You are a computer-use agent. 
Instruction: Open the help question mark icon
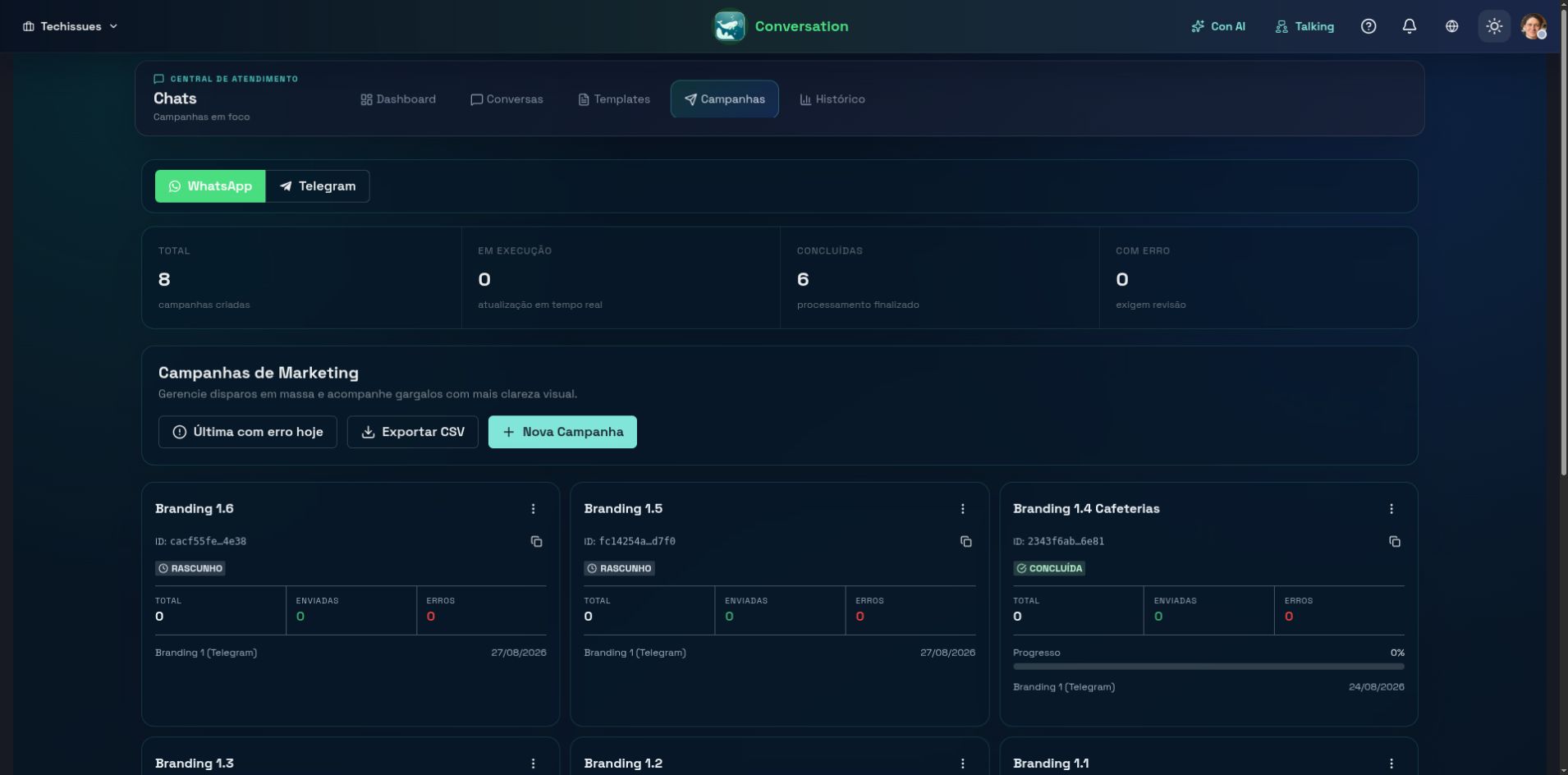tap(1369, 26)
